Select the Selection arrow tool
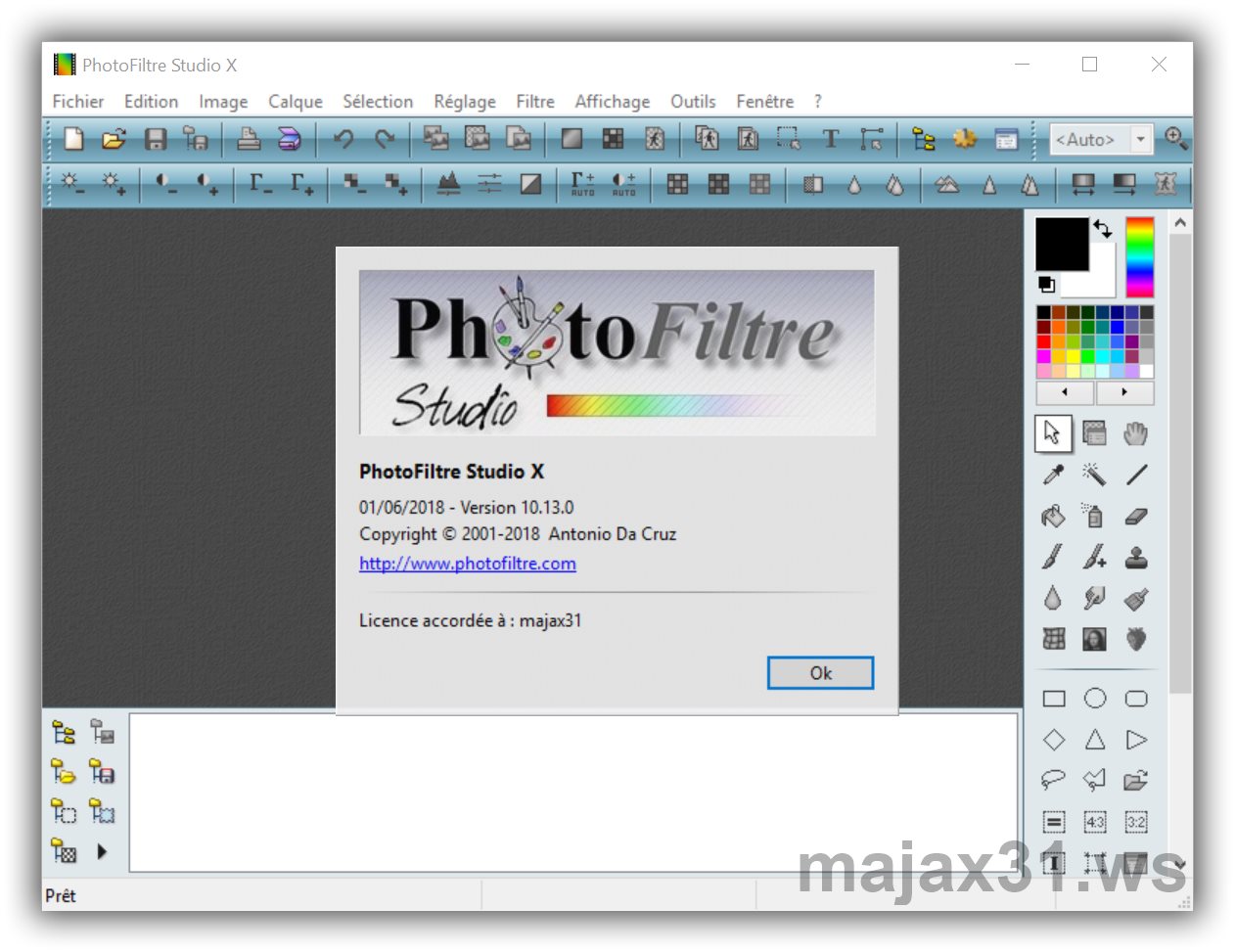Image resolution: width=1235 pixels, height=952 pixels. 1053,433
